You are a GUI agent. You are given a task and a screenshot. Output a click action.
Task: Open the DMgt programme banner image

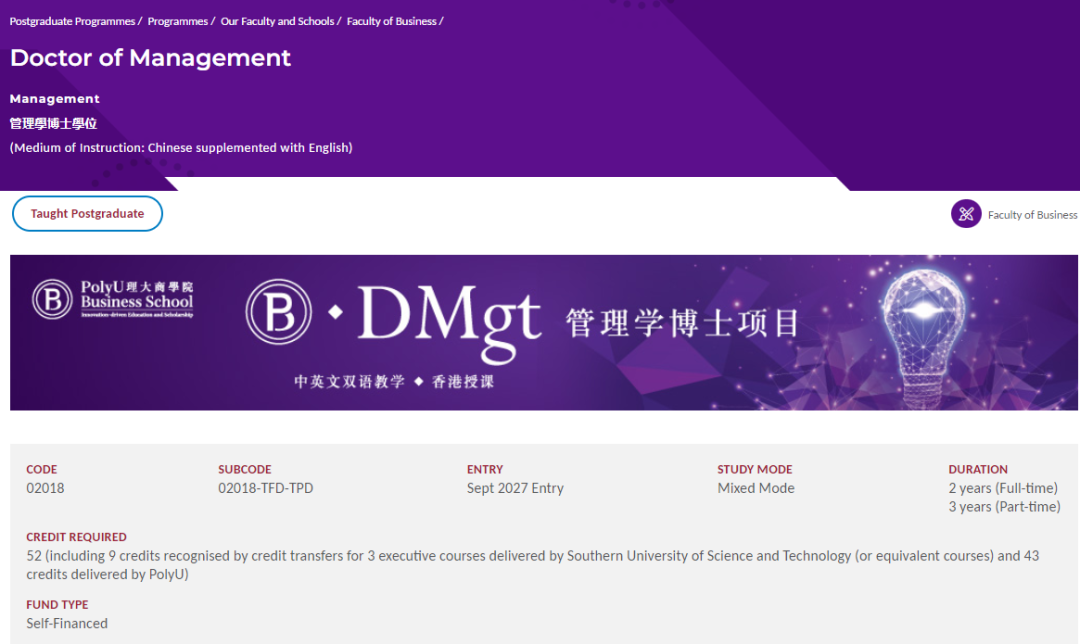[x=543, y=333]
